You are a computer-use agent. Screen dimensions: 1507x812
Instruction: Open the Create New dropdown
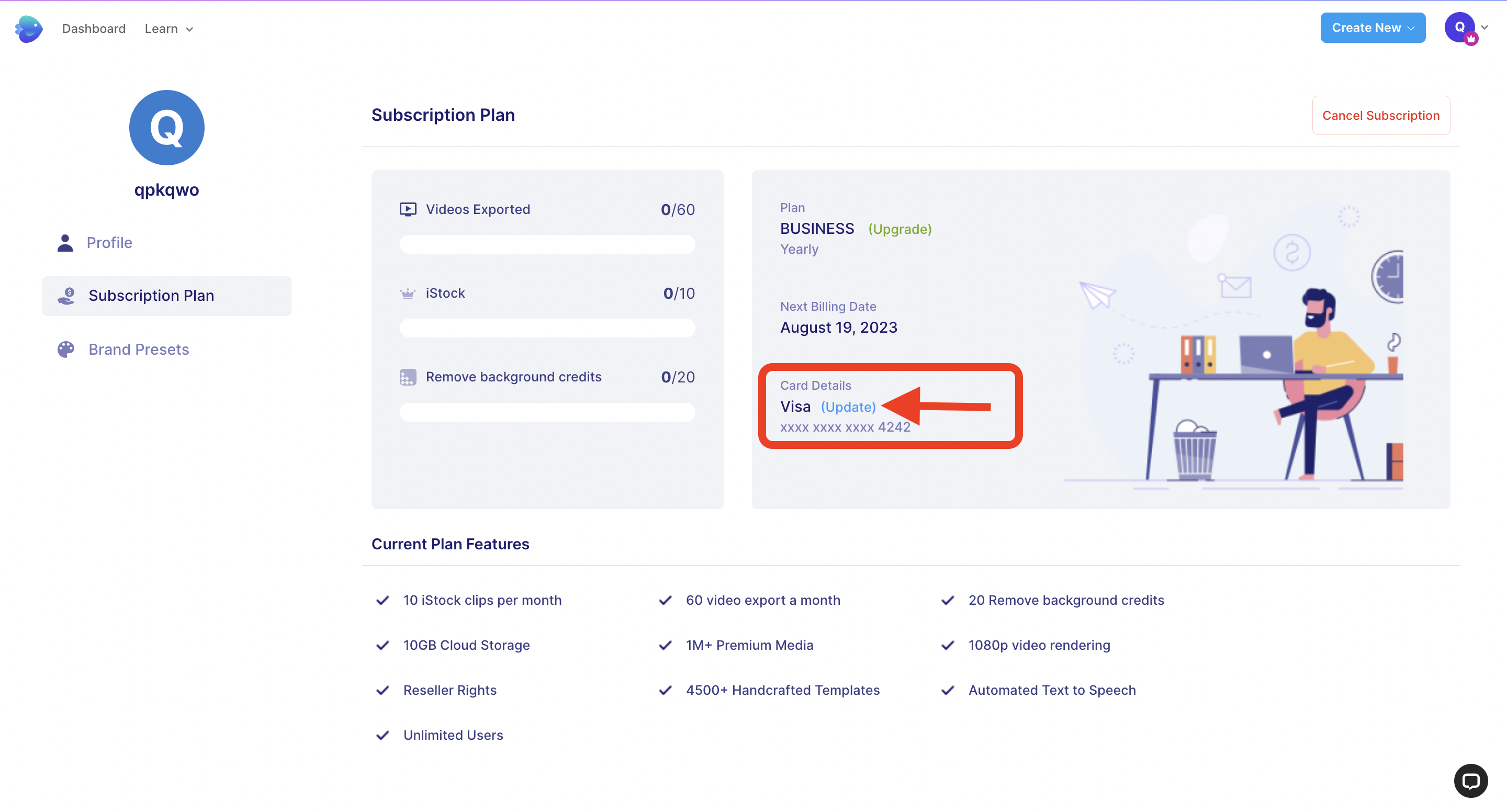point(1373,28)
